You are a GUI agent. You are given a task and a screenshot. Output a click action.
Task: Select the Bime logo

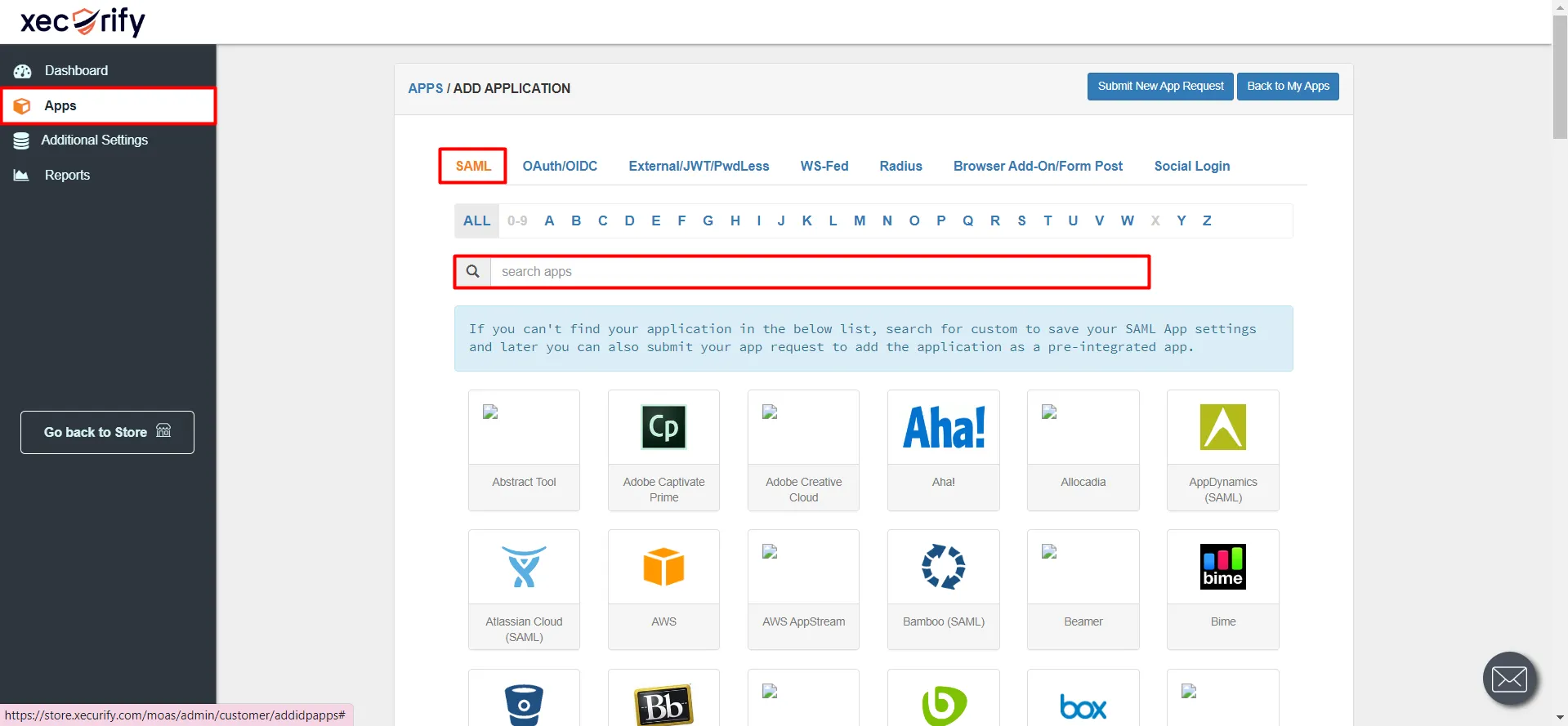1223,567
